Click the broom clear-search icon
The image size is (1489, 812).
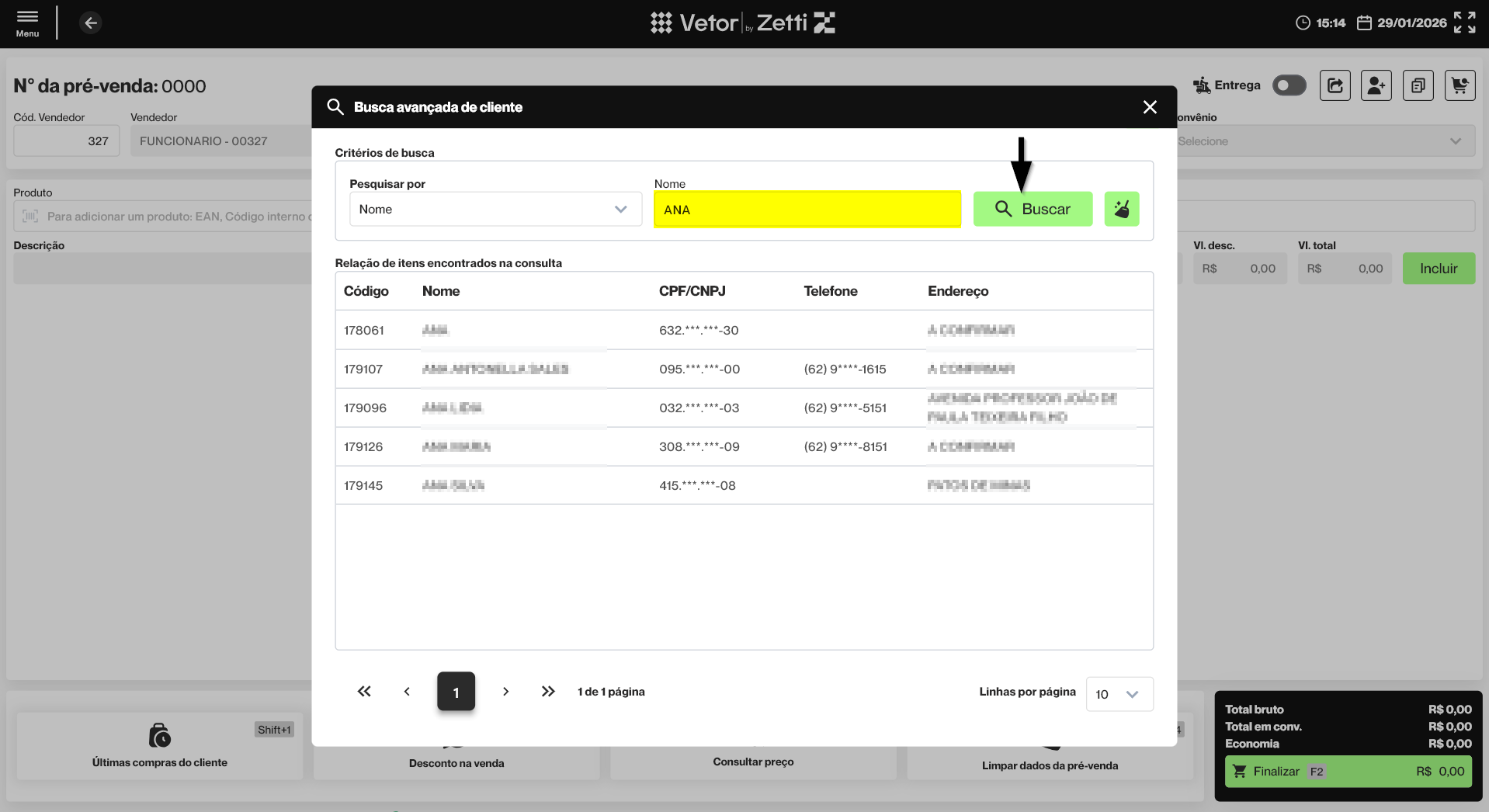tap(1121, 209)
